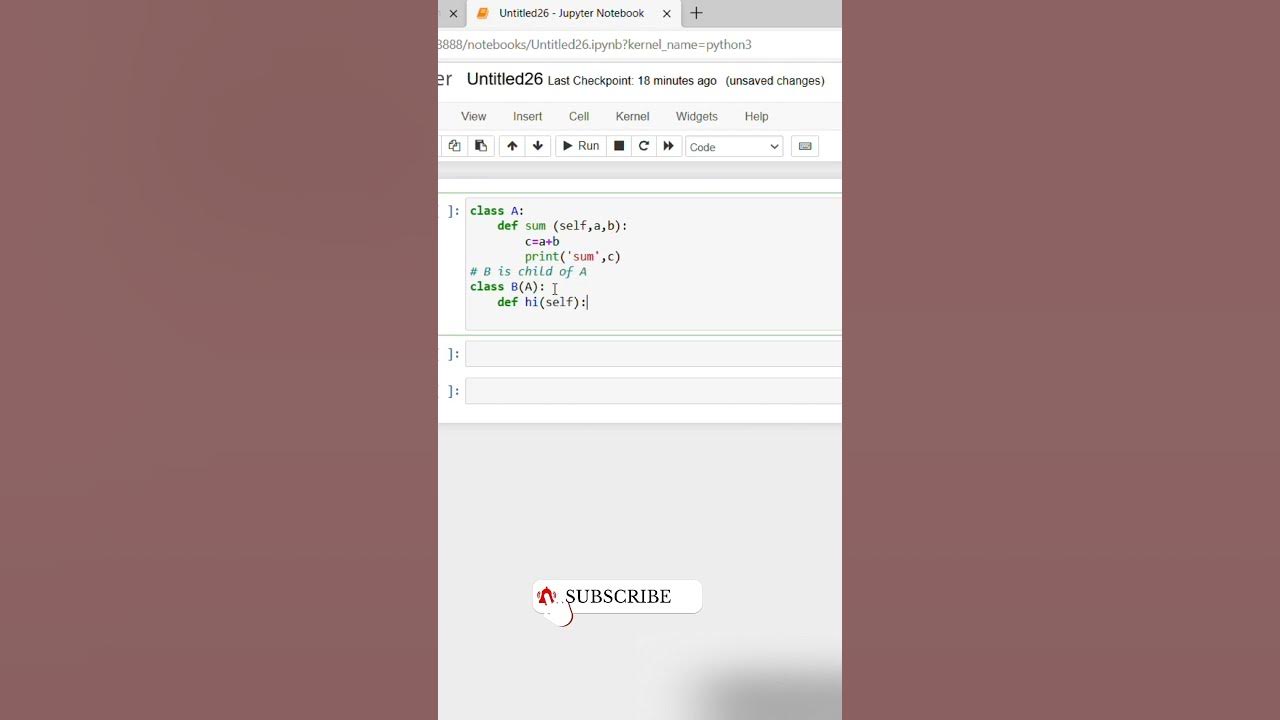The image size is (1280, 720).
Task: Open the Kernel menu
Action: [x=632, y=116]
